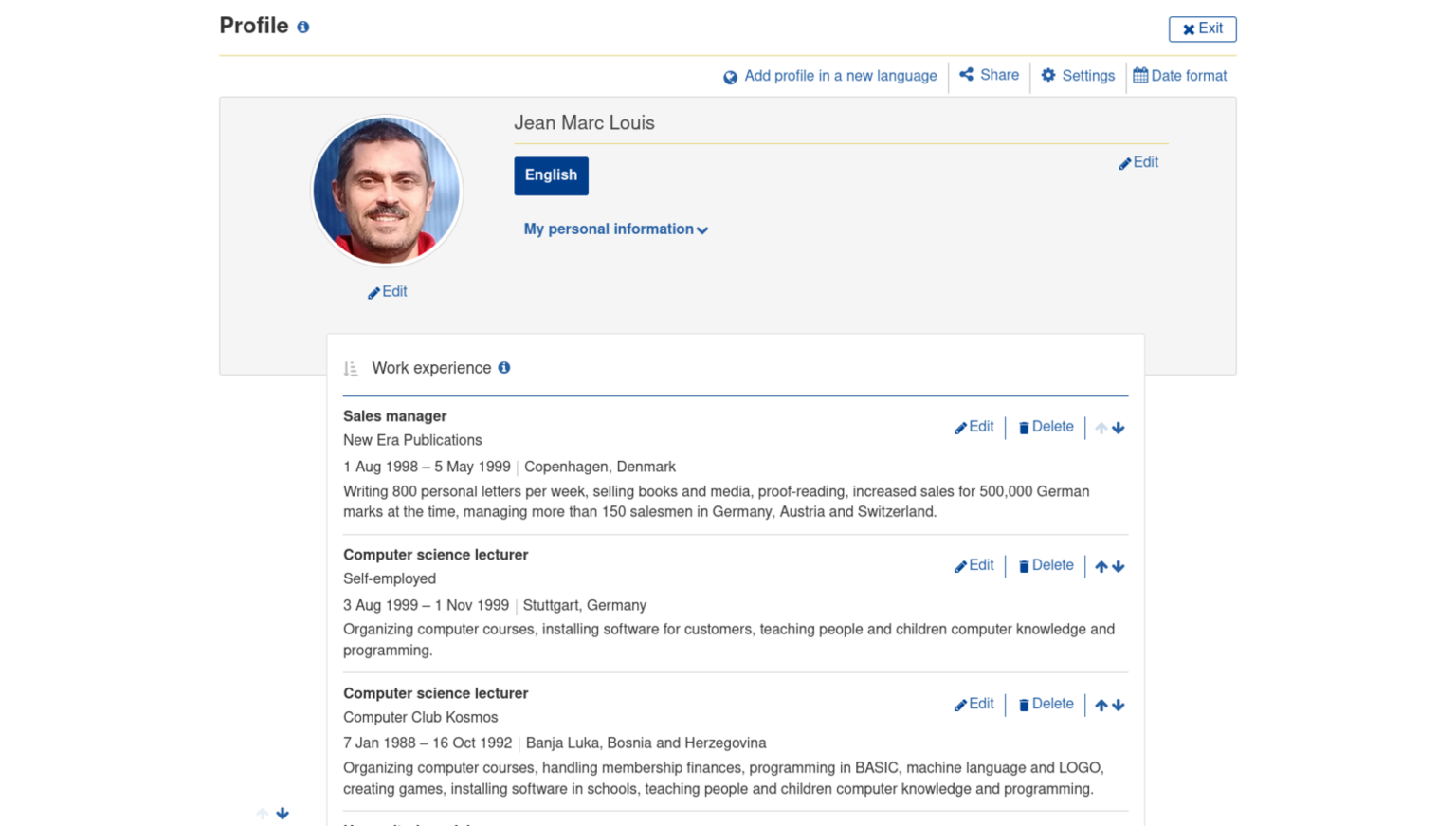Move Work experience section down with arrow
This screenshot has height=826, width=1456.
(282, 814)
